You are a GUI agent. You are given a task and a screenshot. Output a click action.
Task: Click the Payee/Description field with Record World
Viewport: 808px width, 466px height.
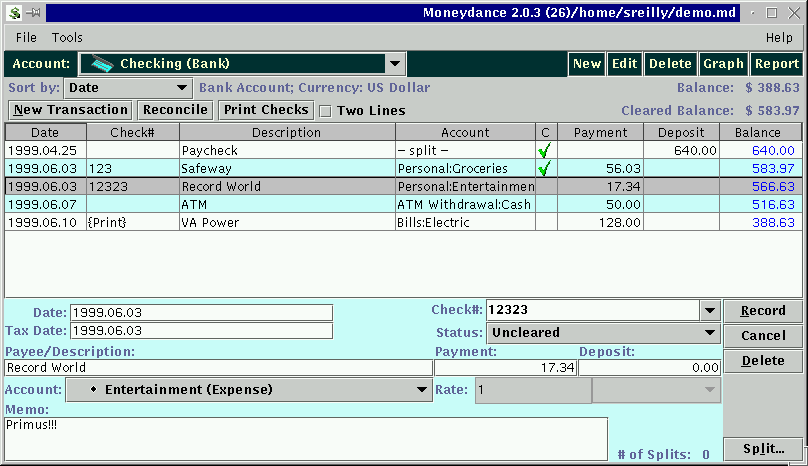click(x=218, y=368)
